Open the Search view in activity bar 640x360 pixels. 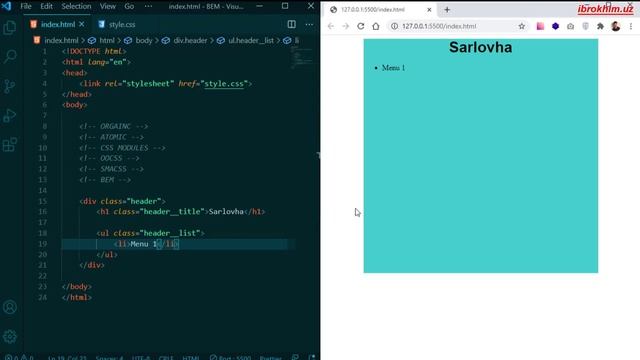point(10,56)
